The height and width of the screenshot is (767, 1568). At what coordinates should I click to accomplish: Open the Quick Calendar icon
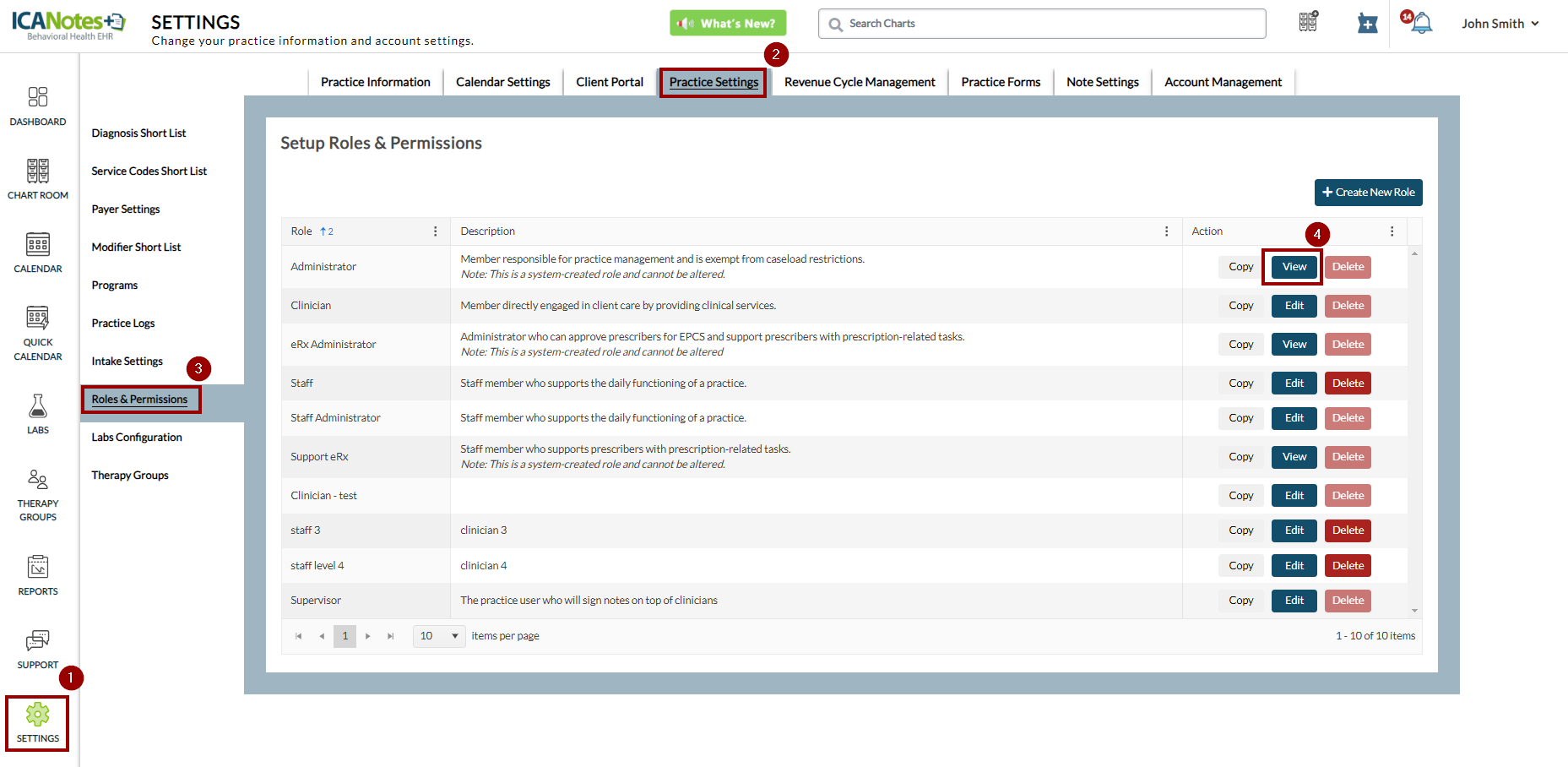[x=38, y=318]
